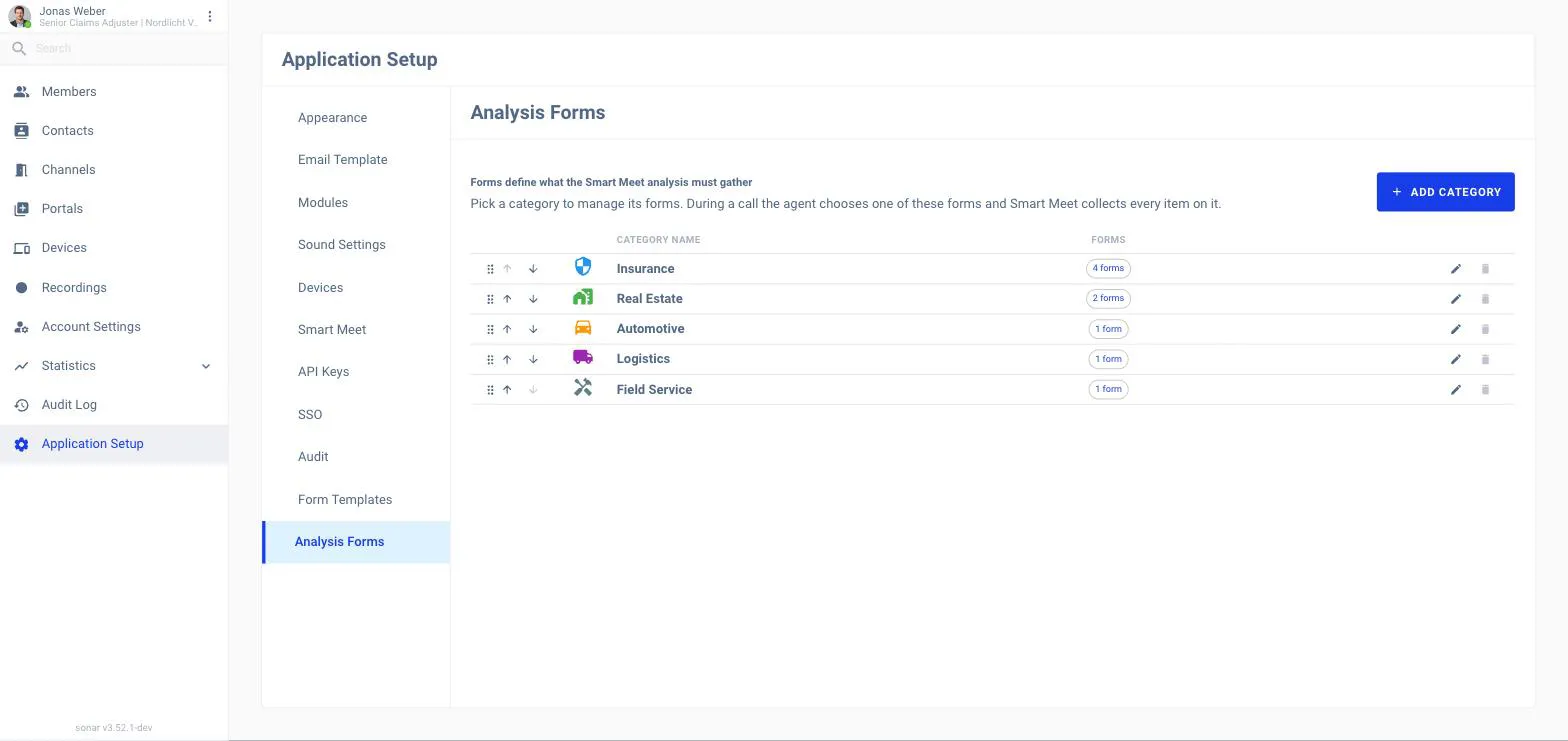Viewport: 1568px width, 741px height.
Task: Delete the Real Estate category
Action: tap(1485, 299)
